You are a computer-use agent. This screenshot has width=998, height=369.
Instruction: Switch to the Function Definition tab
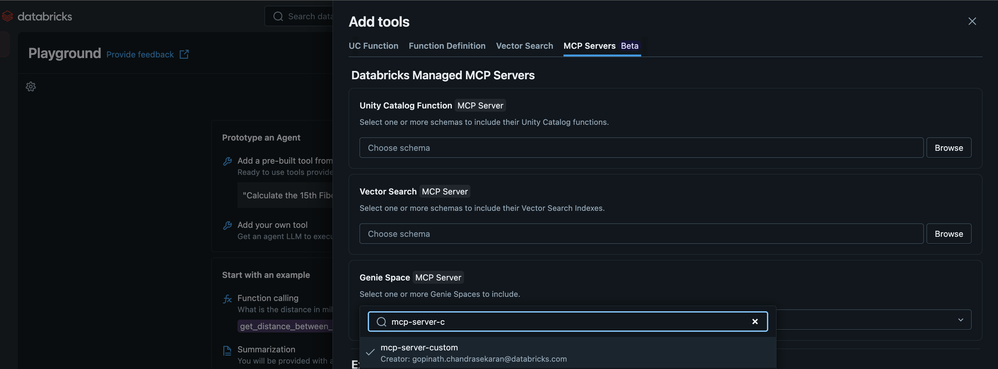point(447,46)
